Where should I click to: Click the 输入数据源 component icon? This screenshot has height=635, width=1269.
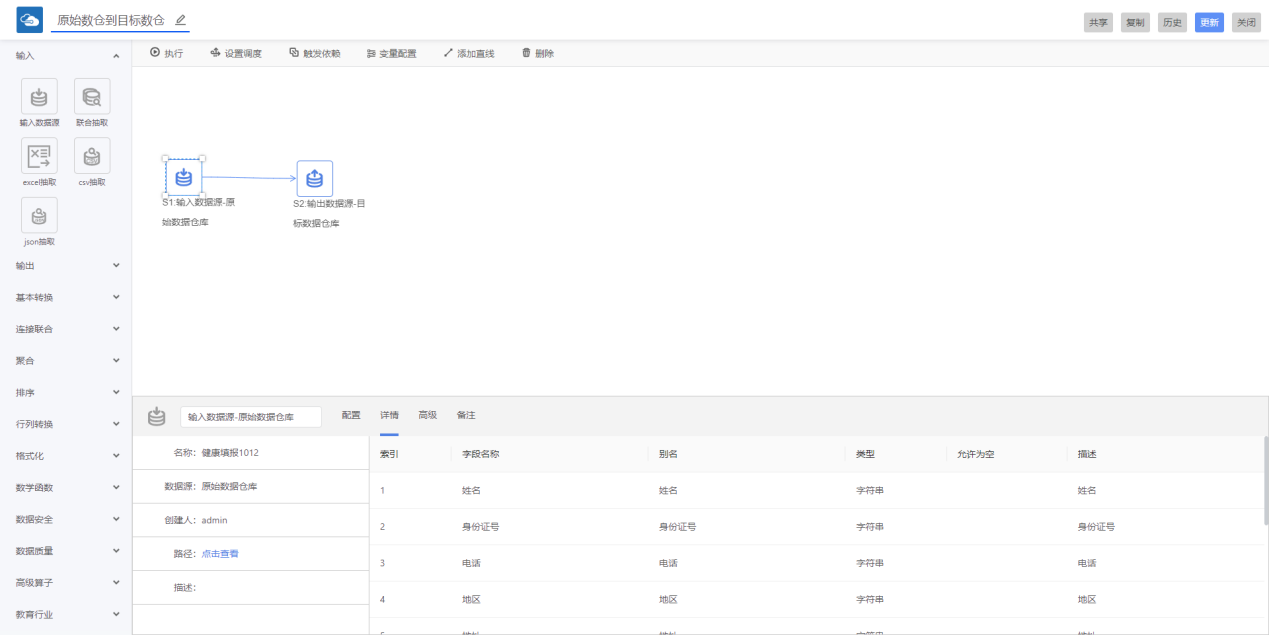click(39, 97)
